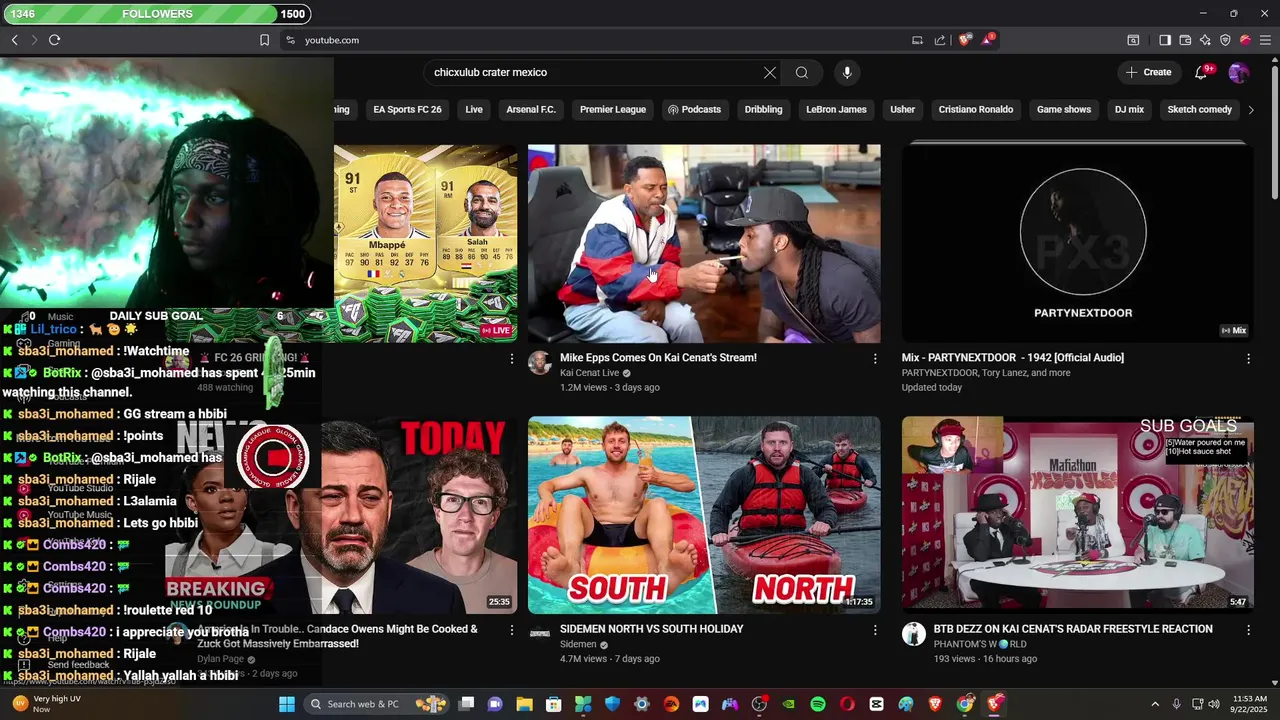The width and height of the screenshot is (1280, 720).
Task: Select the Live category chip
Action: pyautogui.click(x=474, y=109)
